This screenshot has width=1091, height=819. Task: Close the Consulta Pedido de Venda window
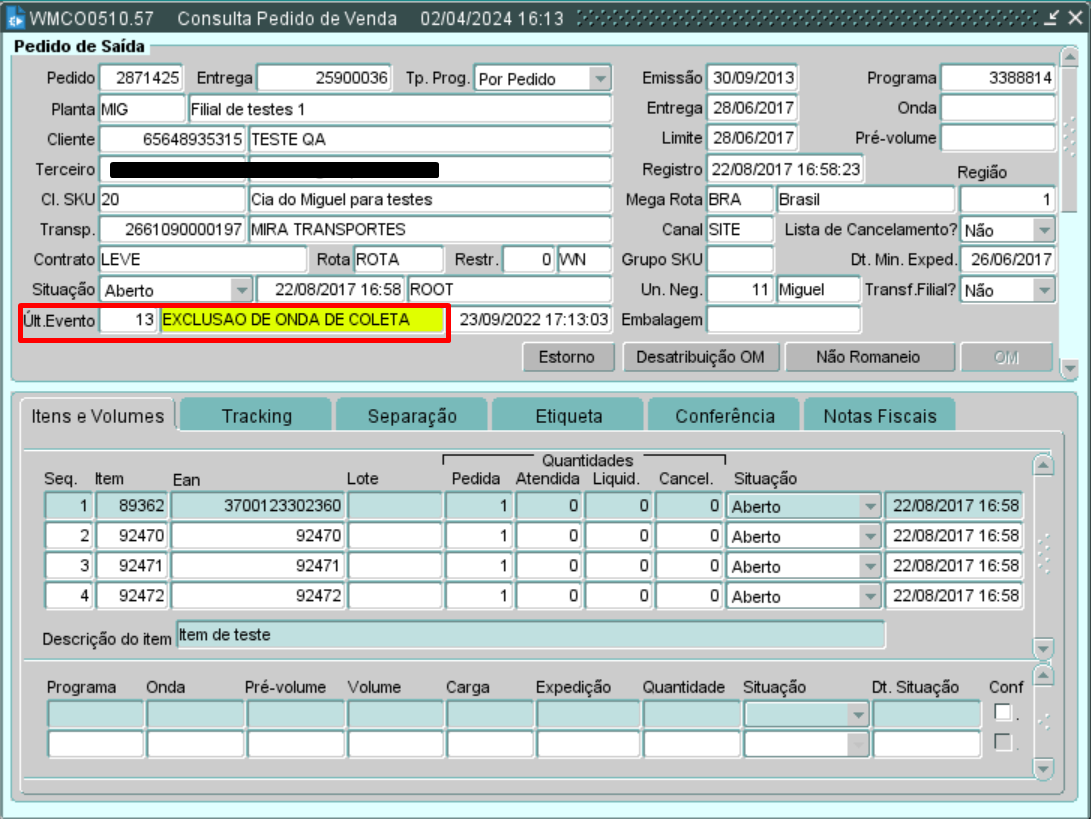tap(1076, 17)
